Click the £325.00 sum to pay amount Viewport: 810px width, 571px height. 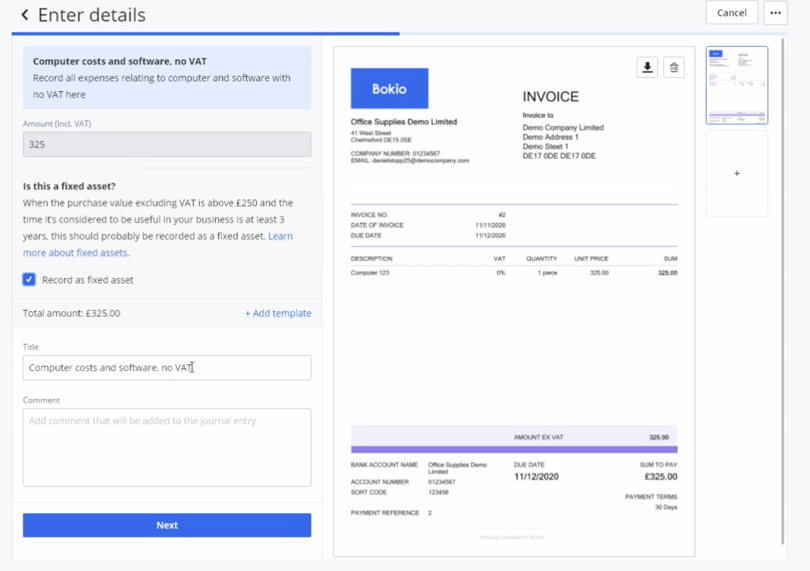tap(660, 477)
